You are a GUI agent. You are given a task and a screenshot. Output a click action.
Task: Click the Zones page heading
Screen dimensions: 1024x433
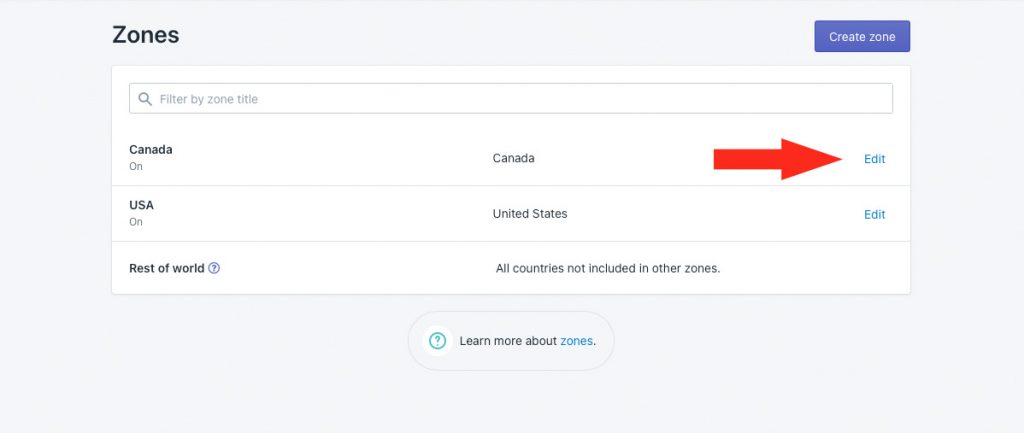(146, 35)
